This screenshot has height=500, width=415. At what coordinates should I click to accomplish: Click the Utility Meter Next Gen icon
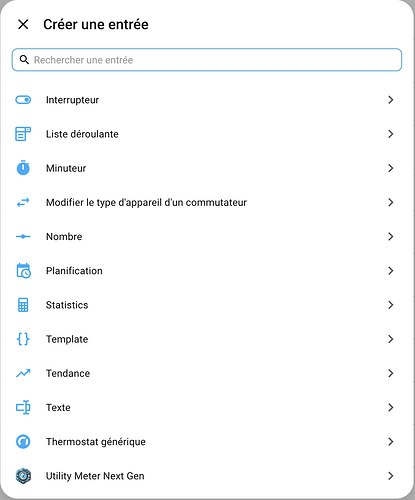(x=23, y=476)
